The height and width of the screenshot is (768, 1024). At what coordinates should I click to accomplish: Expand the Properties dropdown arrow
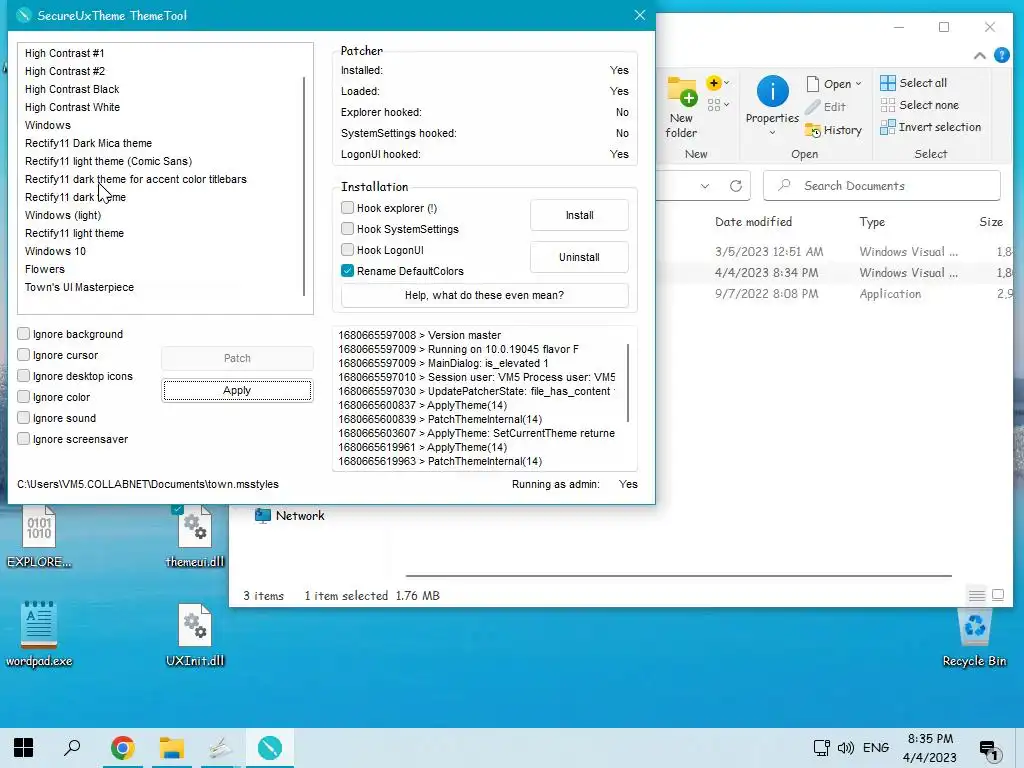coord(772,133)
